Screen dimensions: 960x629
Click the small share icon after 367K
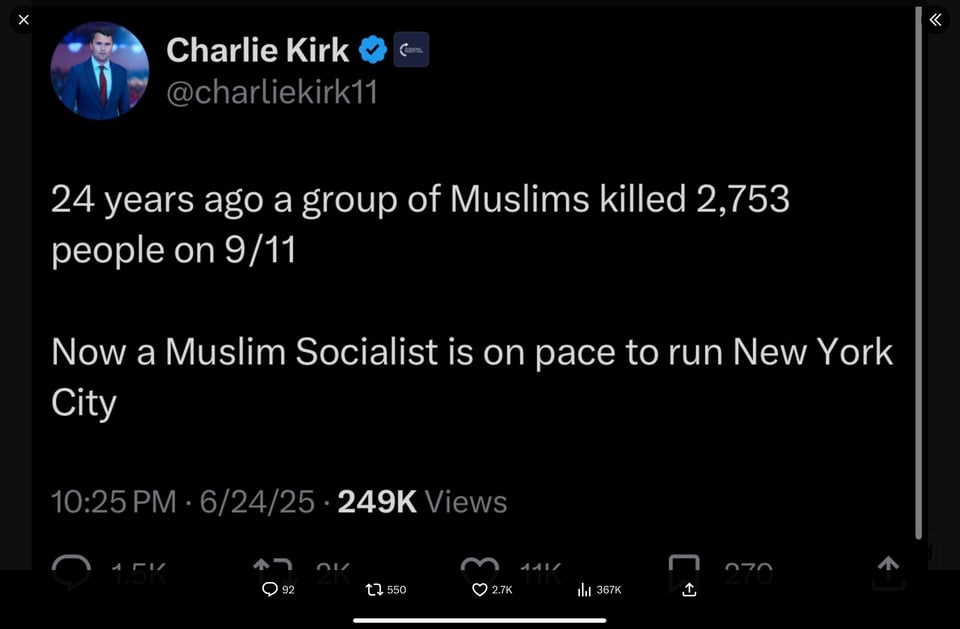coord(689,590)
